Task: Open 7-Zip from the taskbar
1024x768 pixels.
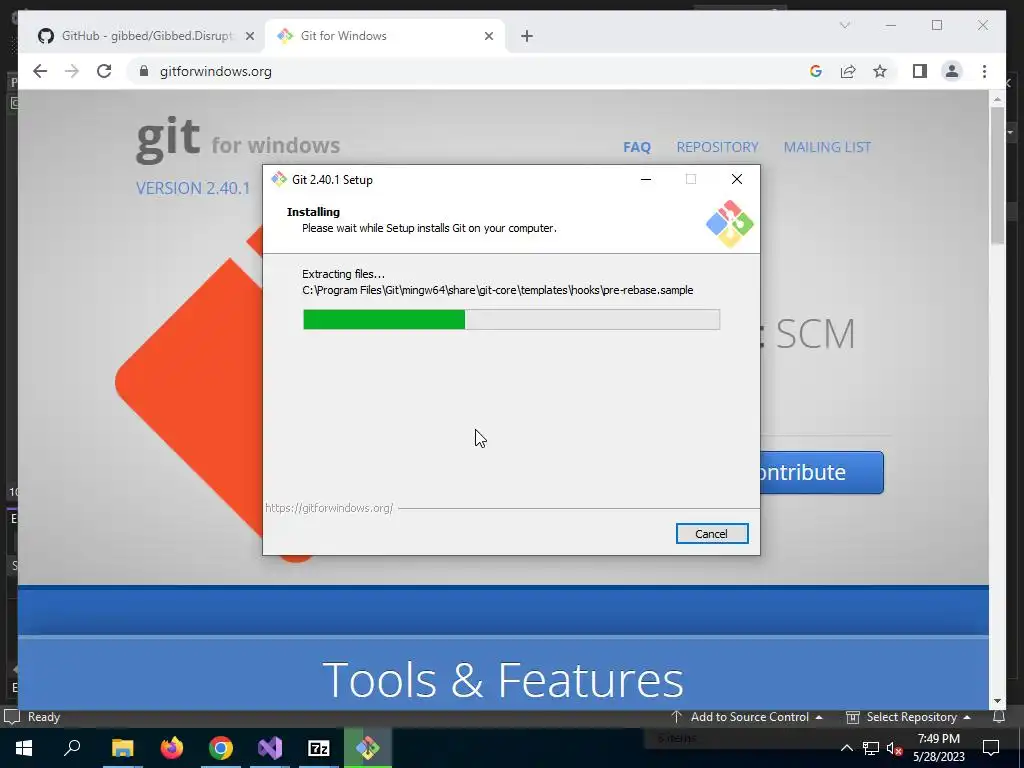Action: coord(319,748)
